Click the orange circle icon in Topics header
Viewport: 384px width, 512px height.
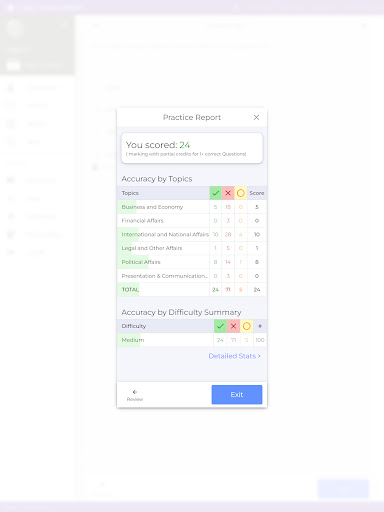tap(240, 193)
